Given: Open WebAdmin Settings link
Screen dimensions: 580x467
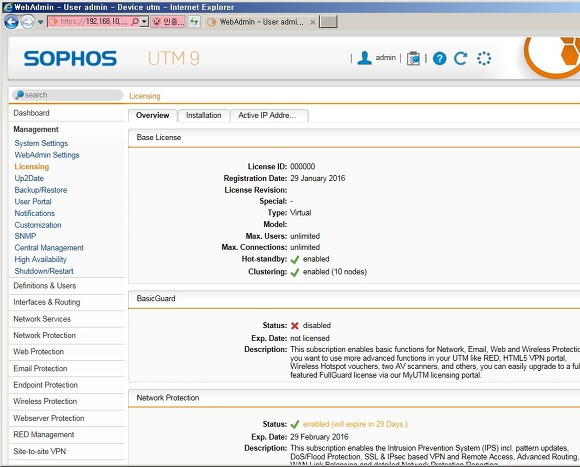Looking at the screenshot, I should [47, 155].
